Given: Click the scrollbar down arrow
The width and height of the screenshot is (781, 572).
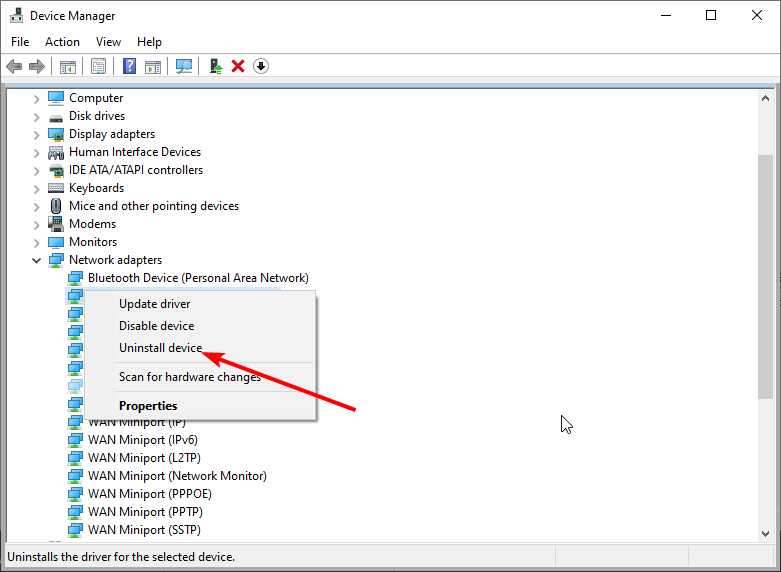Looking at the screenshot, I should click(x=765, y=534).
